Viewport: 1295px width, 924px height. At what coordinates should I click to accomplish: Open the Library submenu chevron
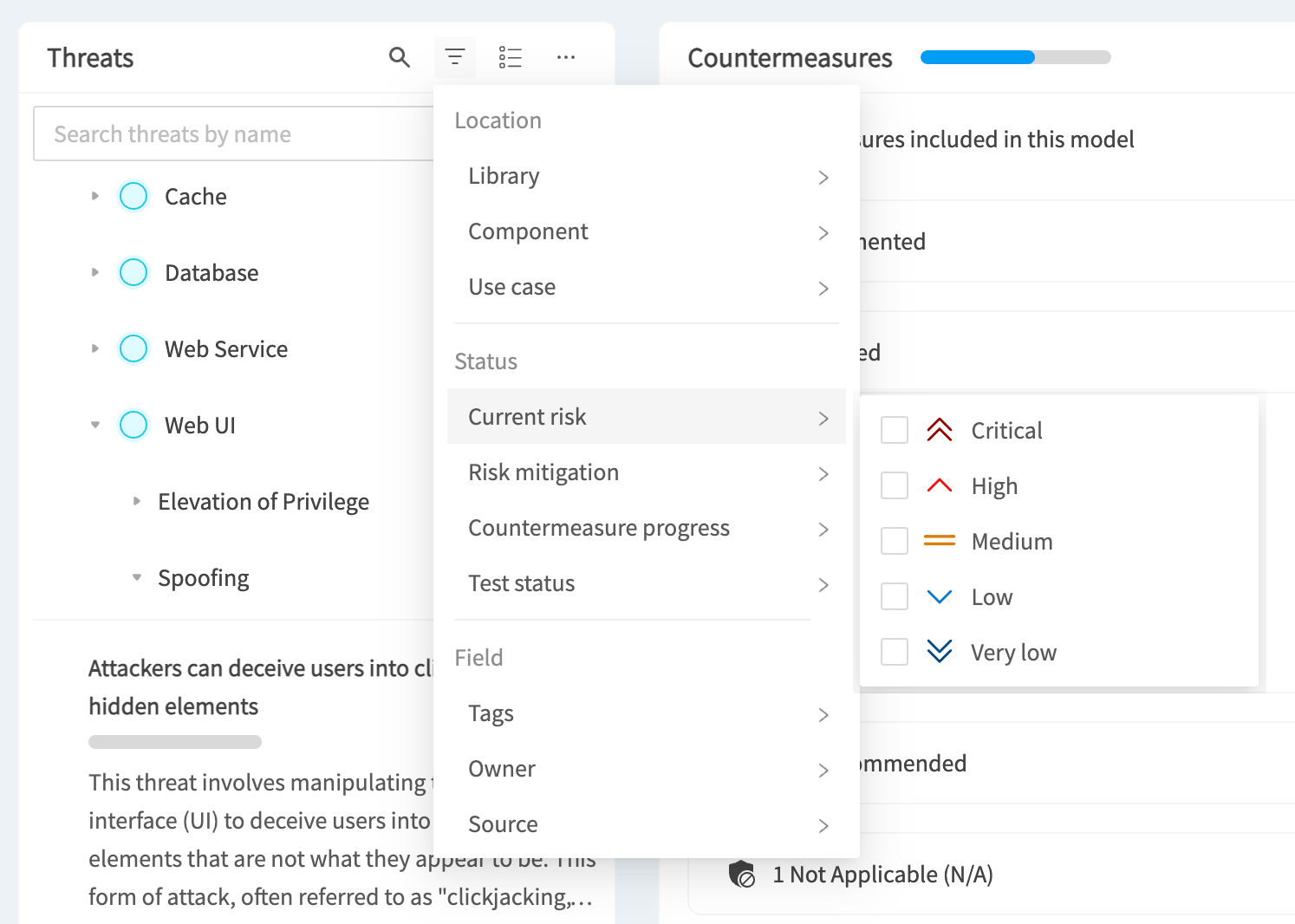[x=823, y=177]
